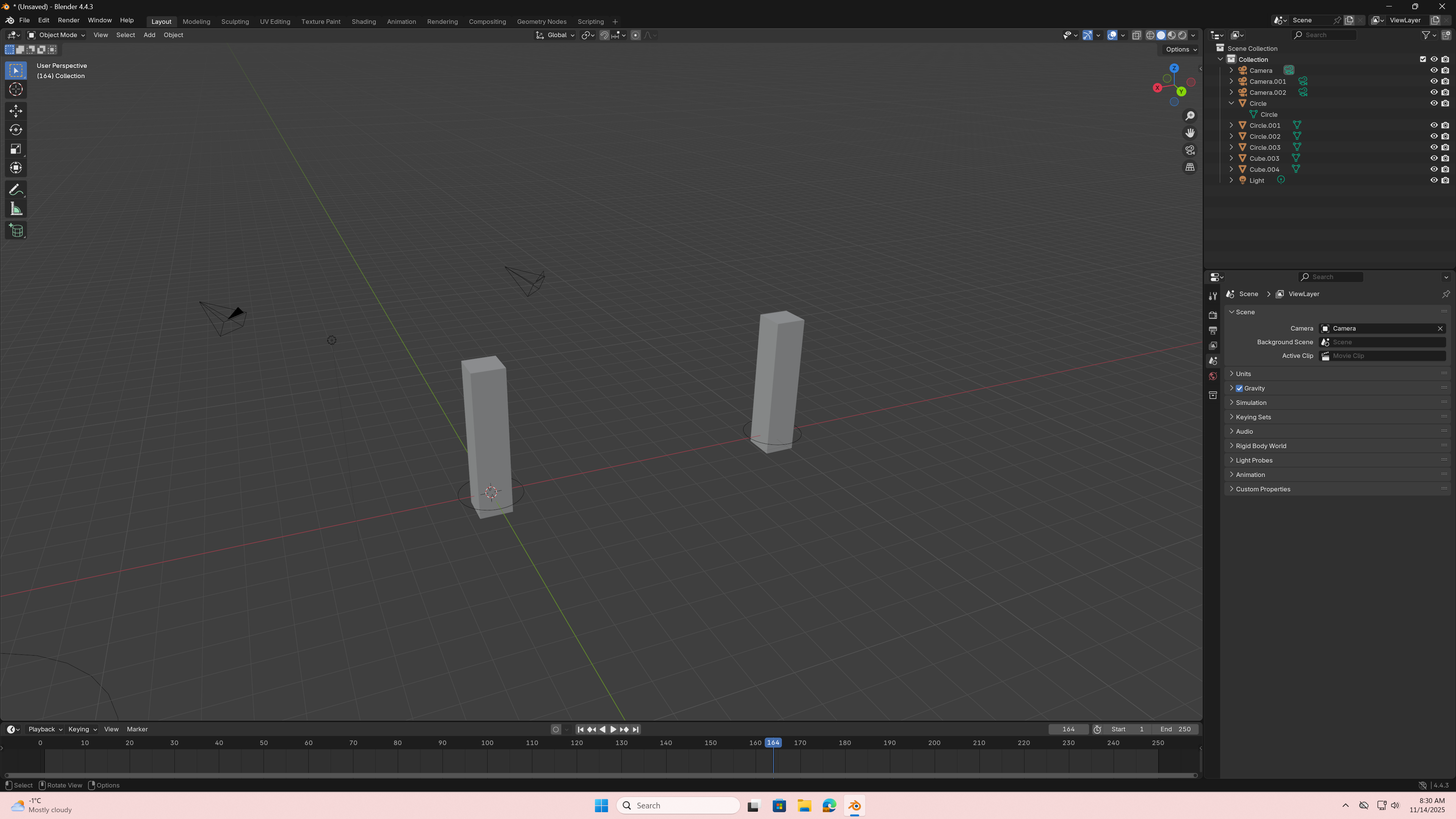The width and height of the screenshot is (1456, 819).
Task: Select the Measure tool
Action: (x=16, y=209)
